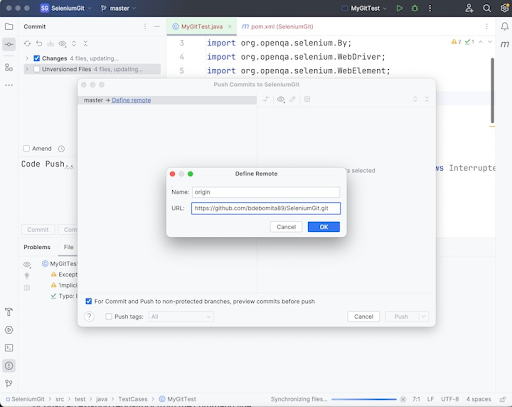Open the Build hammer tool window icon
This screenshot has width=512, height=407.
(x=9, y=312)
